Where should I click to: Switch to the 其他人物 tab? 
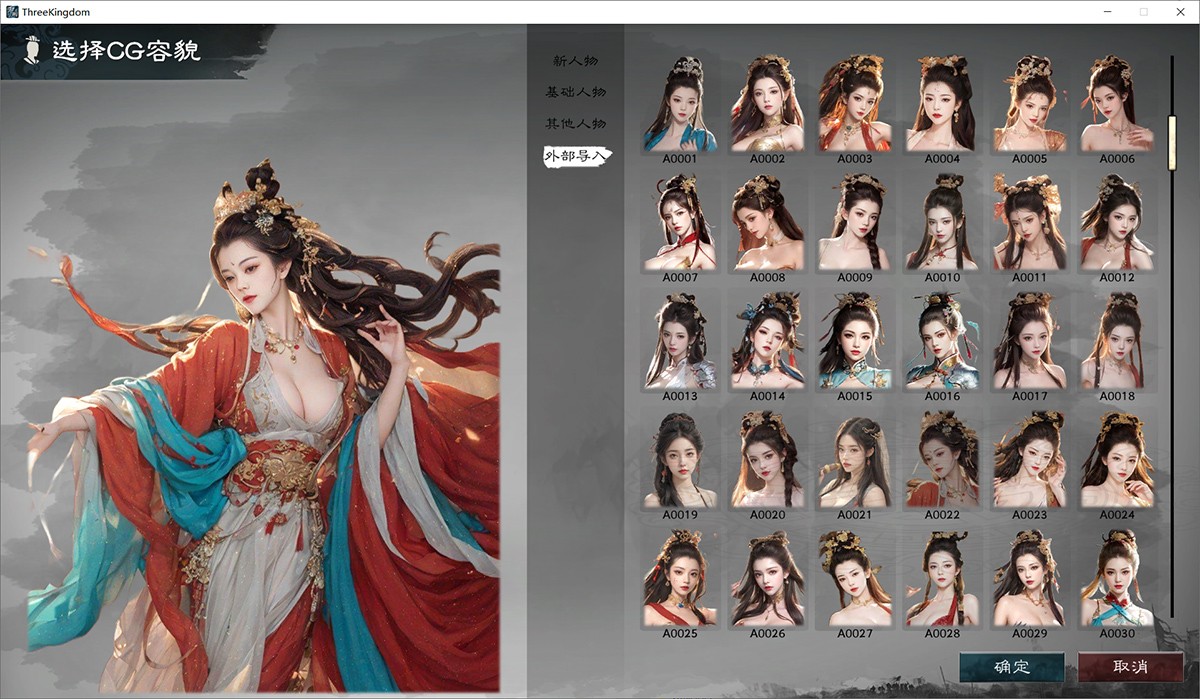pyautogui.click(x=575, y=124)
